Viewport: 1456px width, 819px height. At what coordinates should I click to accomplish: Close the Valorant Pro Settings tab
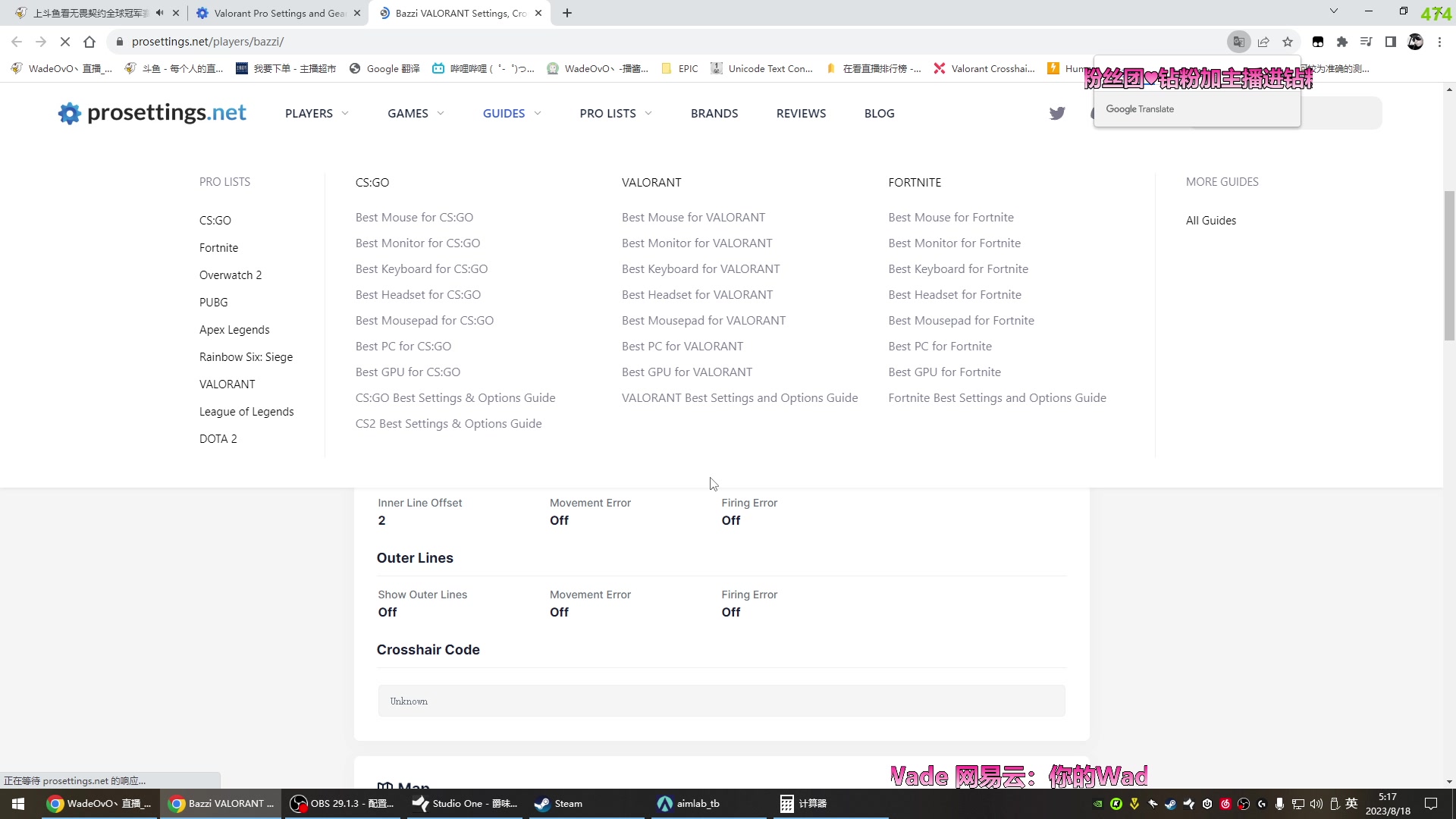tap(357, 13)
